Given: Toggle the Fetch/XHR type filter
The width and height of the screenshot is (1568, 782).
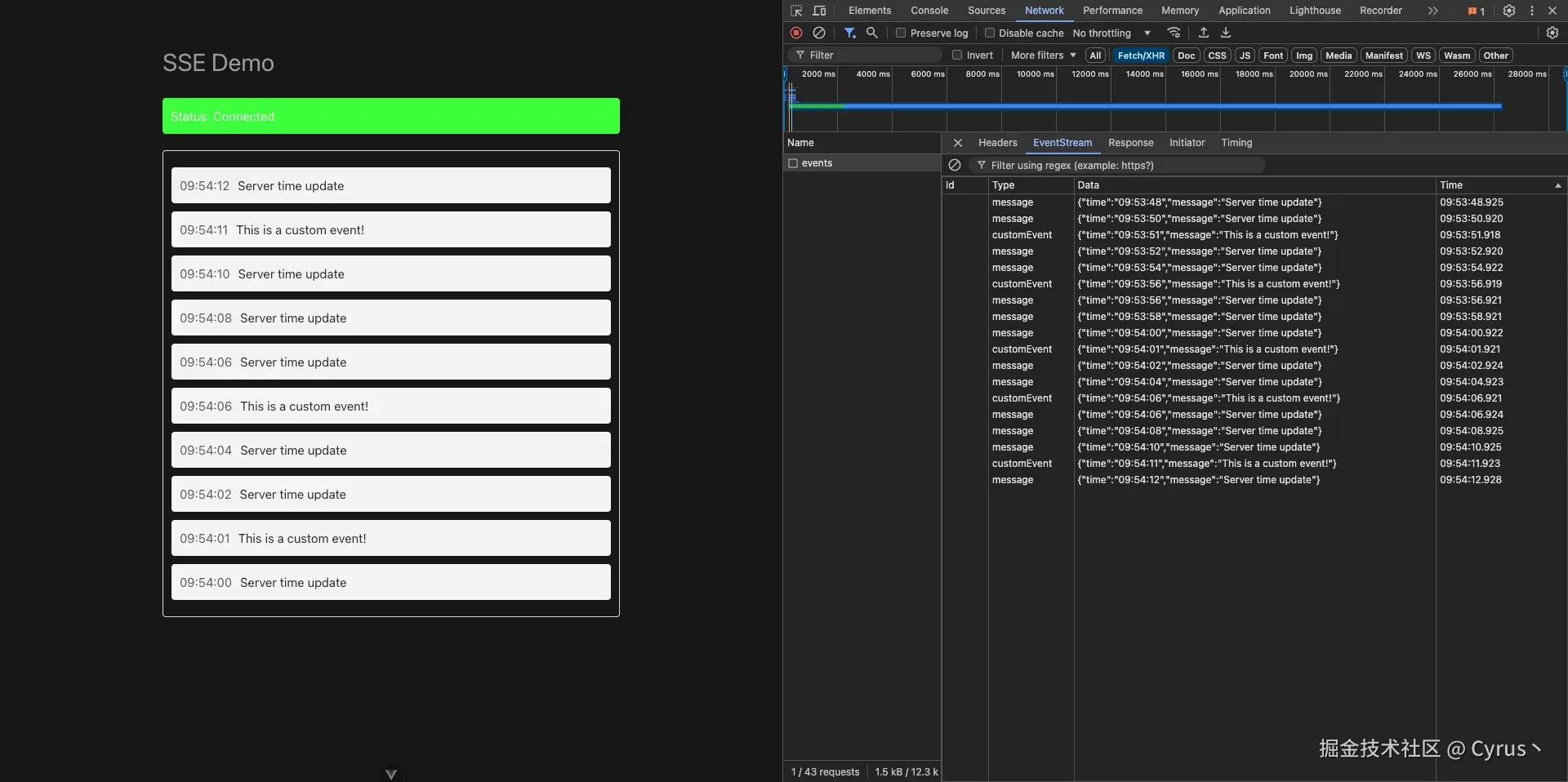Looking at the screenshot, I should (1141, 56).
